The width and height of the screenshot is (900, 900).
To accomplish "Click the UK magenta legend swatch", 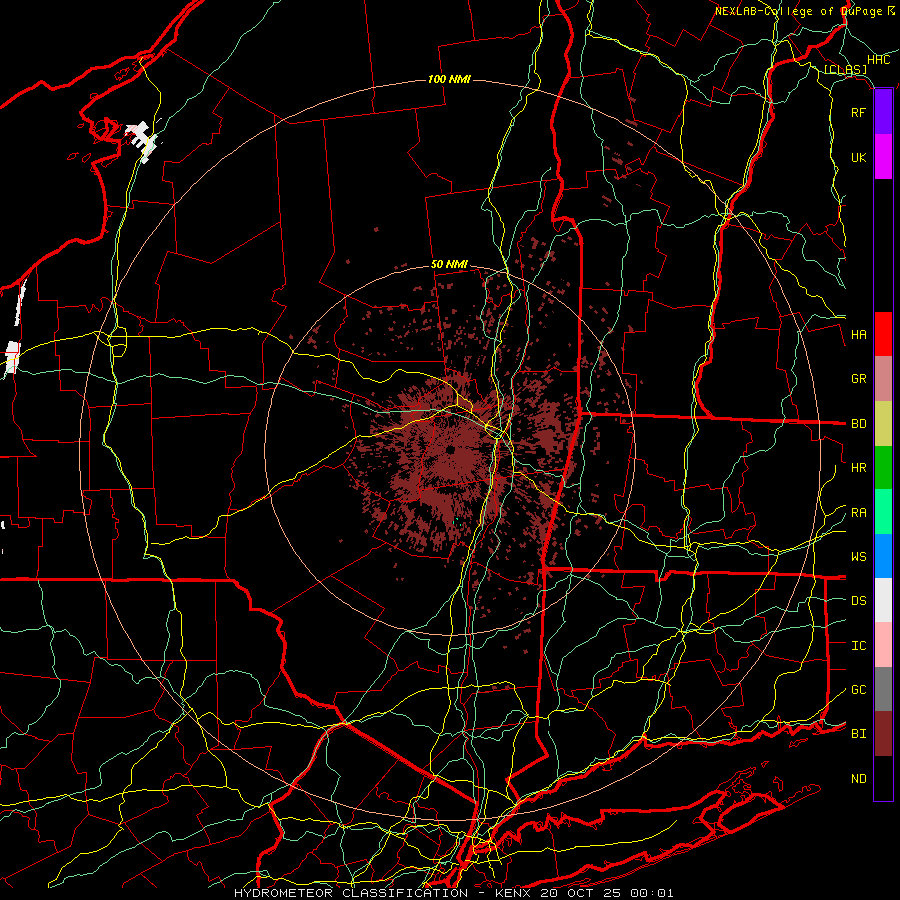I will click(x=883, y=157).
